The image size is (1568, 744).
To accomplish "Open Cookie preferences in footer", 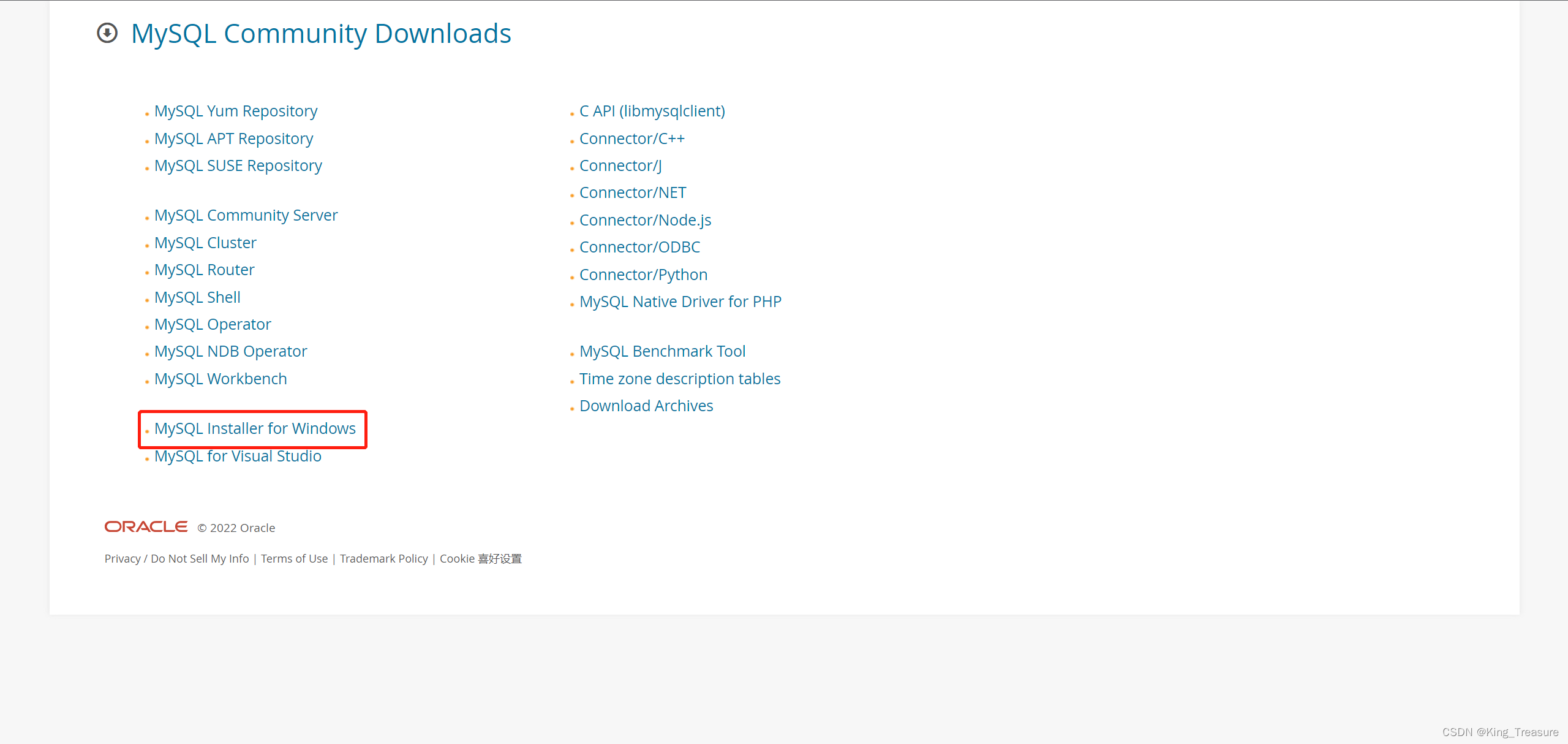I will click(x=480, y=558).
